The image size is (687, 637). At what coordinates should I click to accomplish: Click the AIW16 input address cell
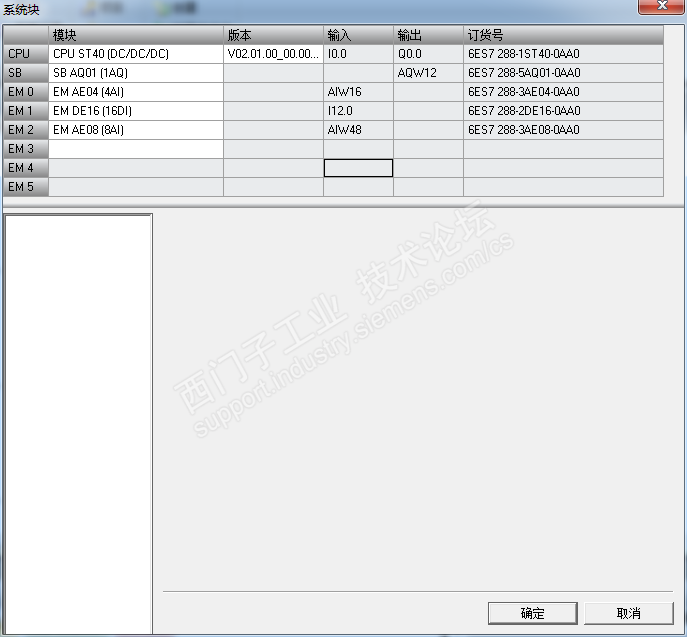(x=358, y=92)
